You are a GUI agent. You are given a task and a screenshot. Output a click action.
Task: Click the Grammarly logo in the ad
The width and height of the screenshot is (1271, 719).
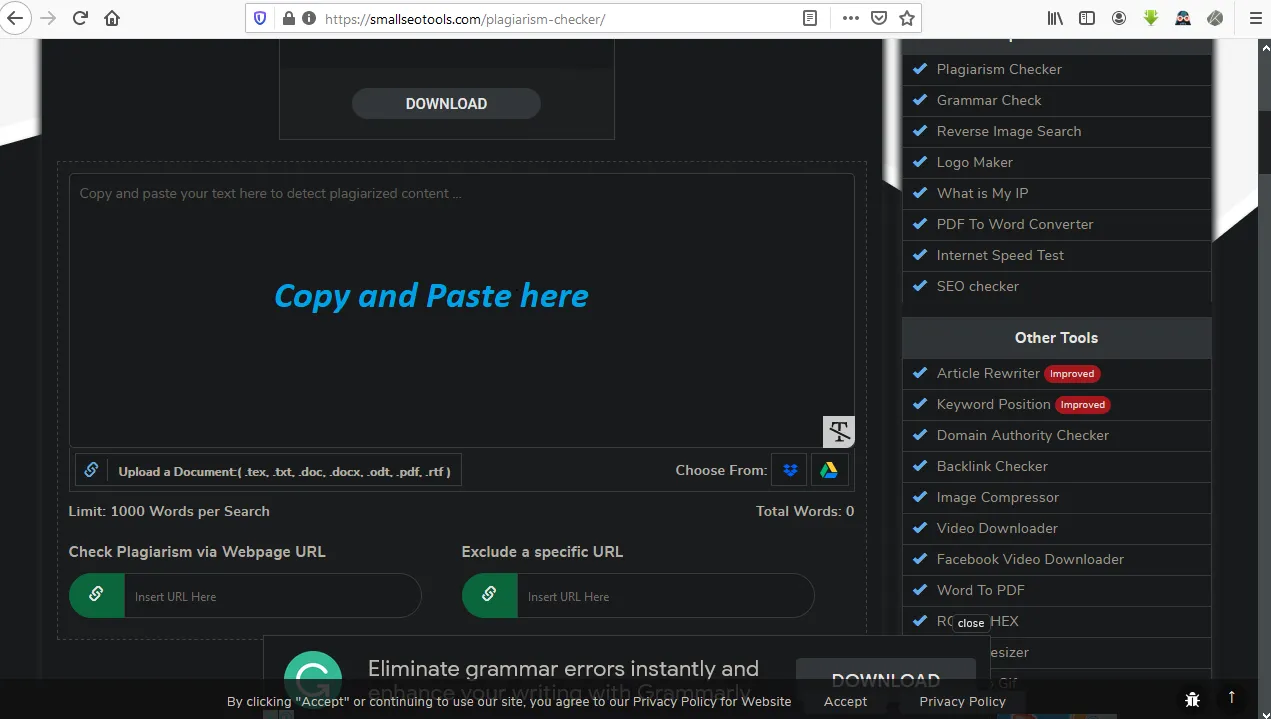coord(313,680)
